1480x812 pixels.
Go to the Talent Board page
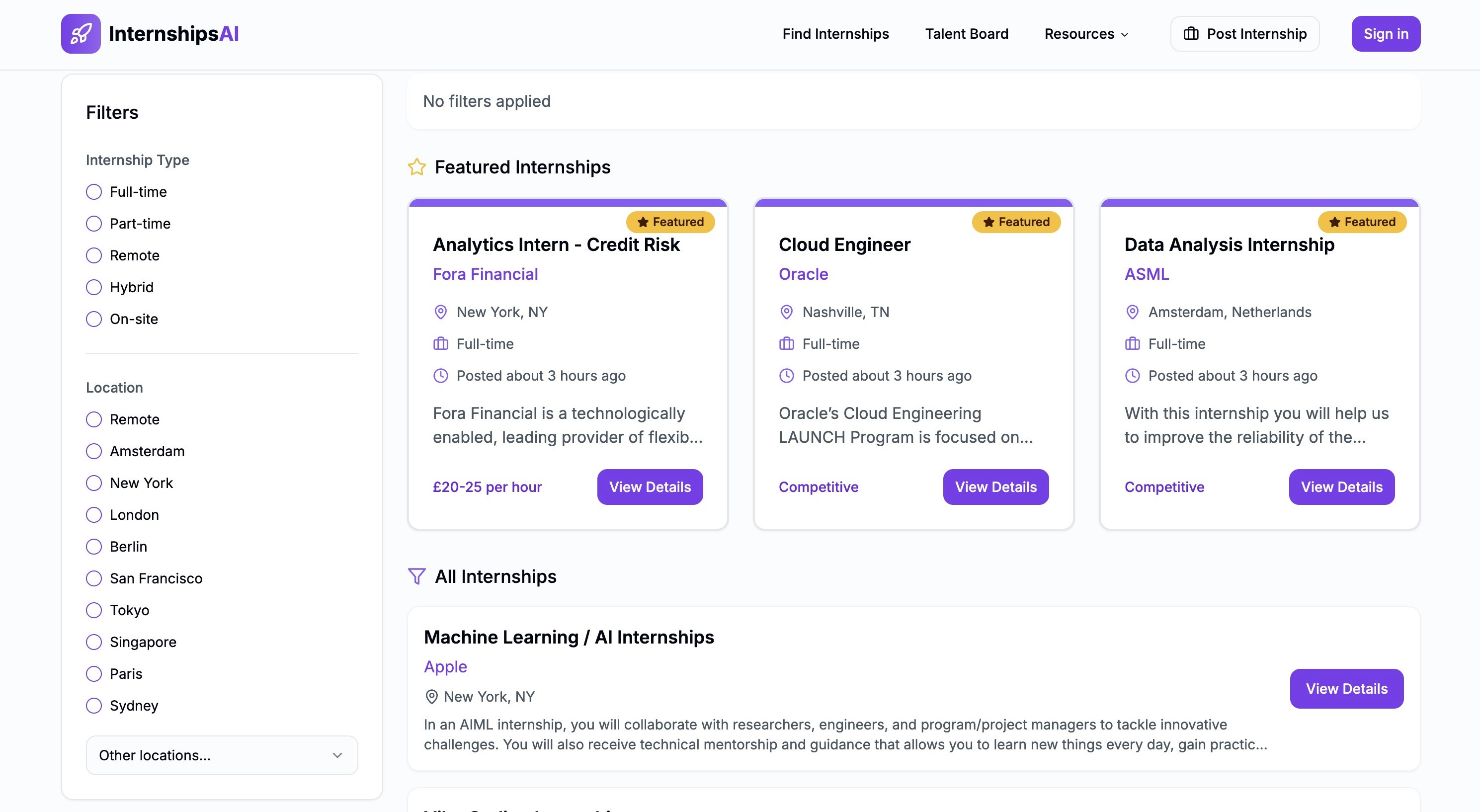(x=966, y=34)
